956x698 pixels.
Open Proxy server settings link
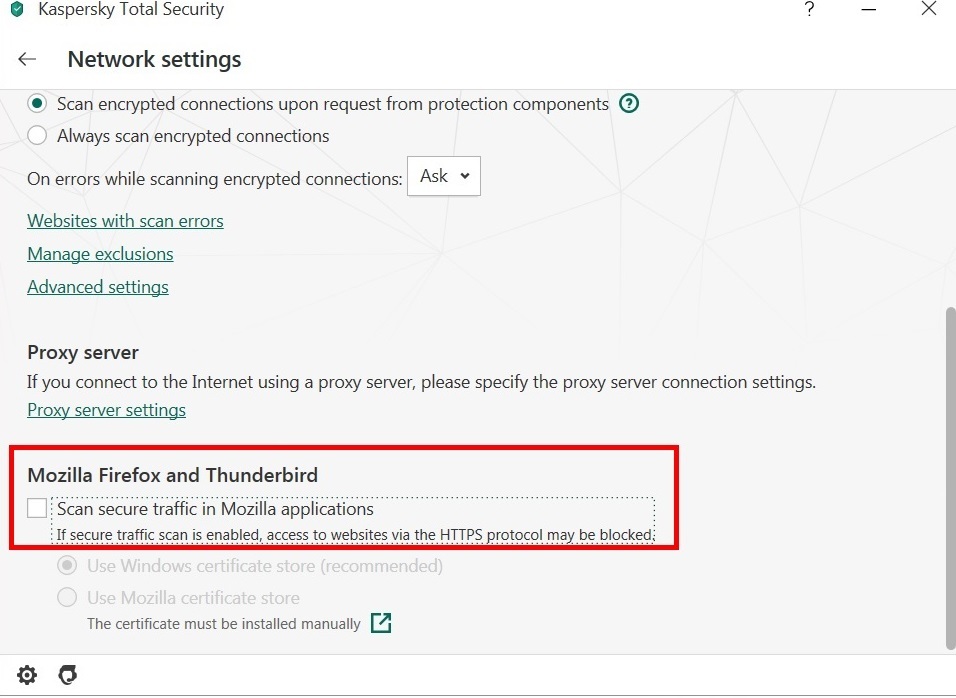coord(106,410)
